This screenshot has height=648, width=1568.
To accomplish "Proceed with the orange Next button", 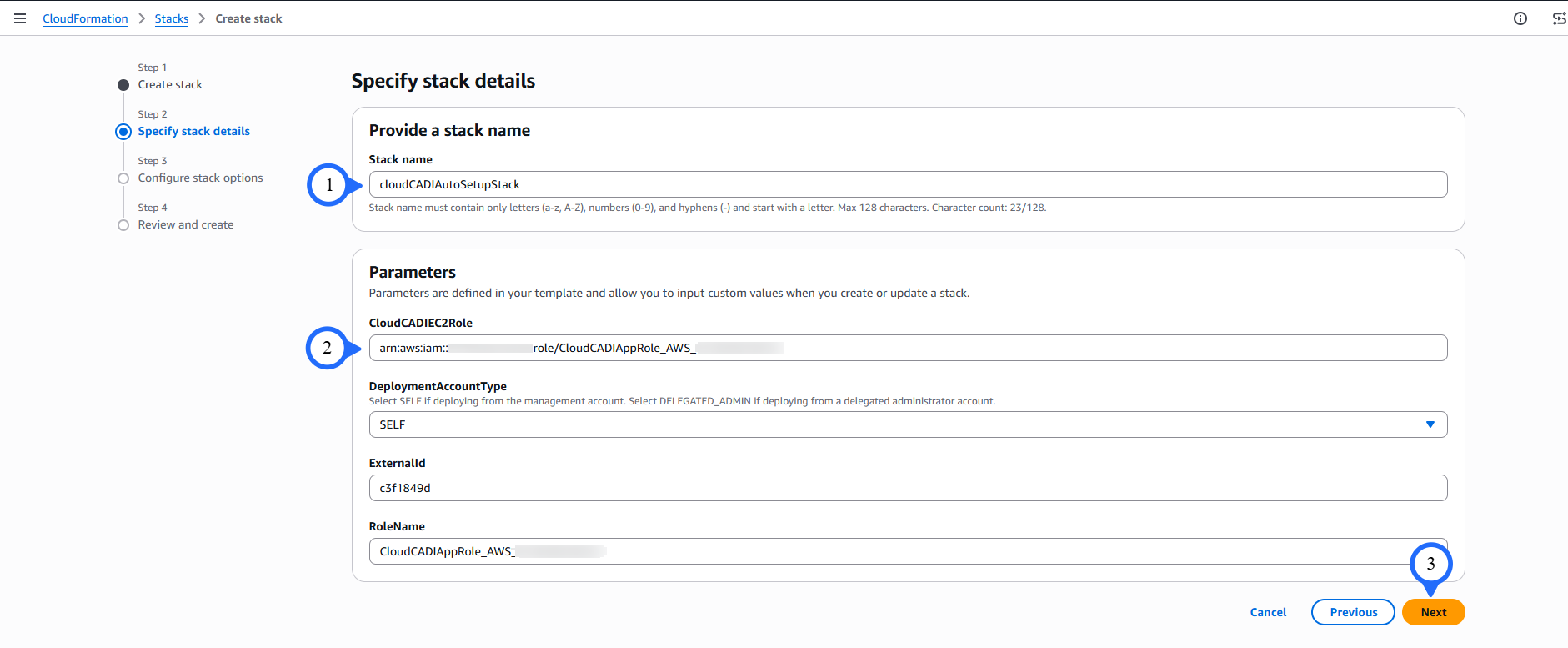I will coord(1434,612).
